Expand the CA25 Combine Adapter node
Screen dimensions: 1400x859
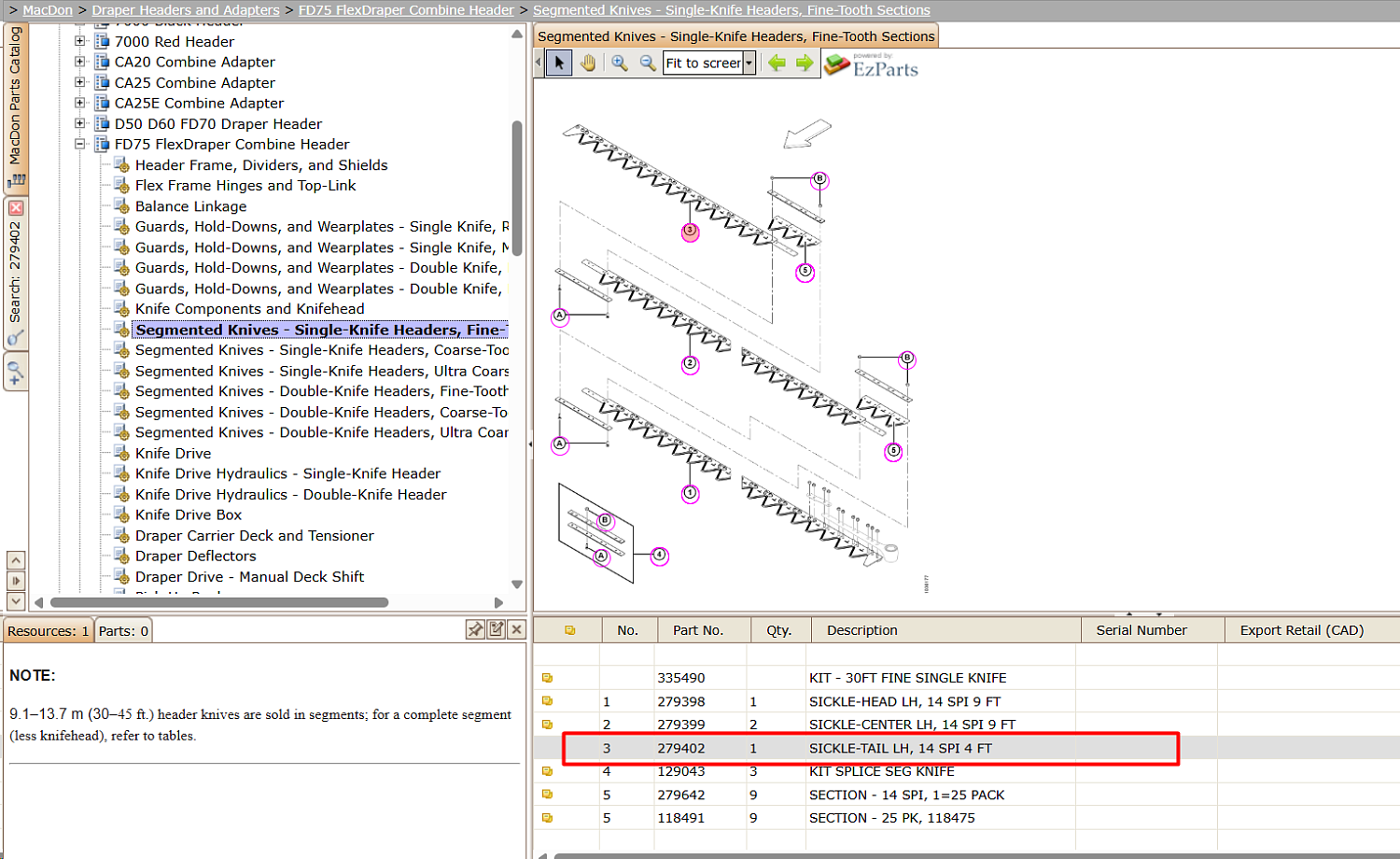point(80,82)
